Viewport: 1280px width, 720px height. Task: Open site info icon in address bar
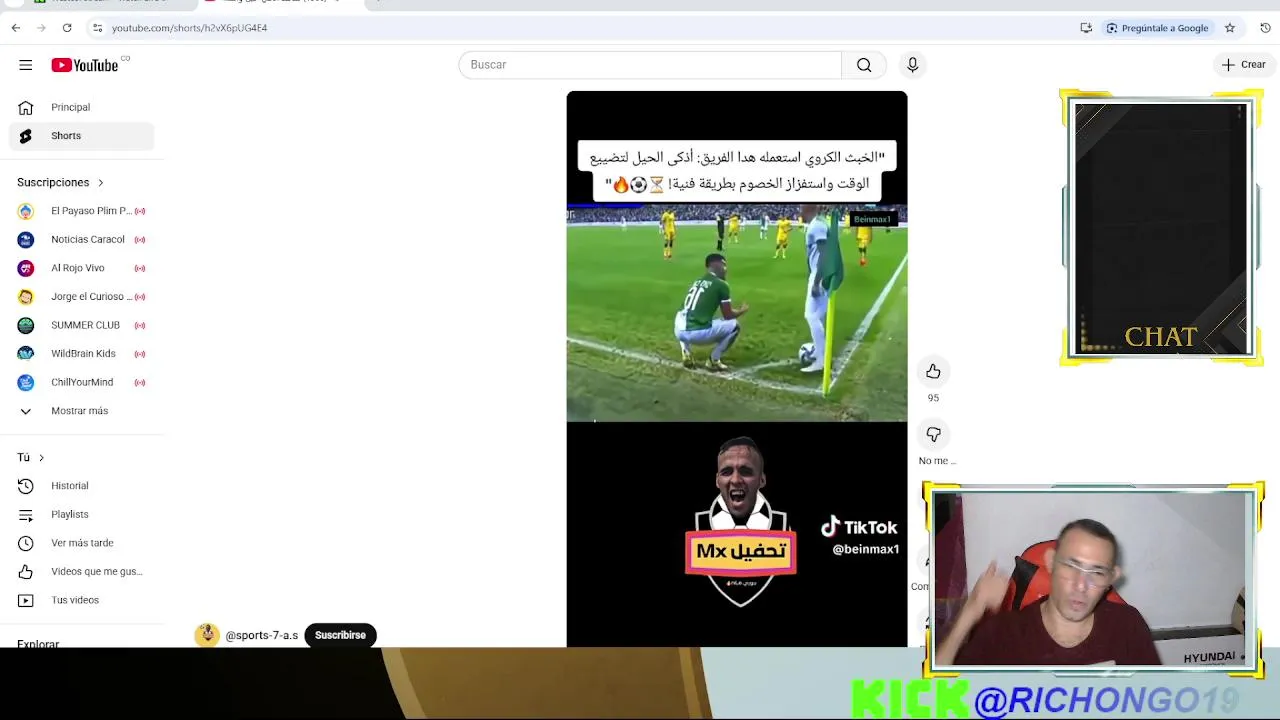(97, 28)
